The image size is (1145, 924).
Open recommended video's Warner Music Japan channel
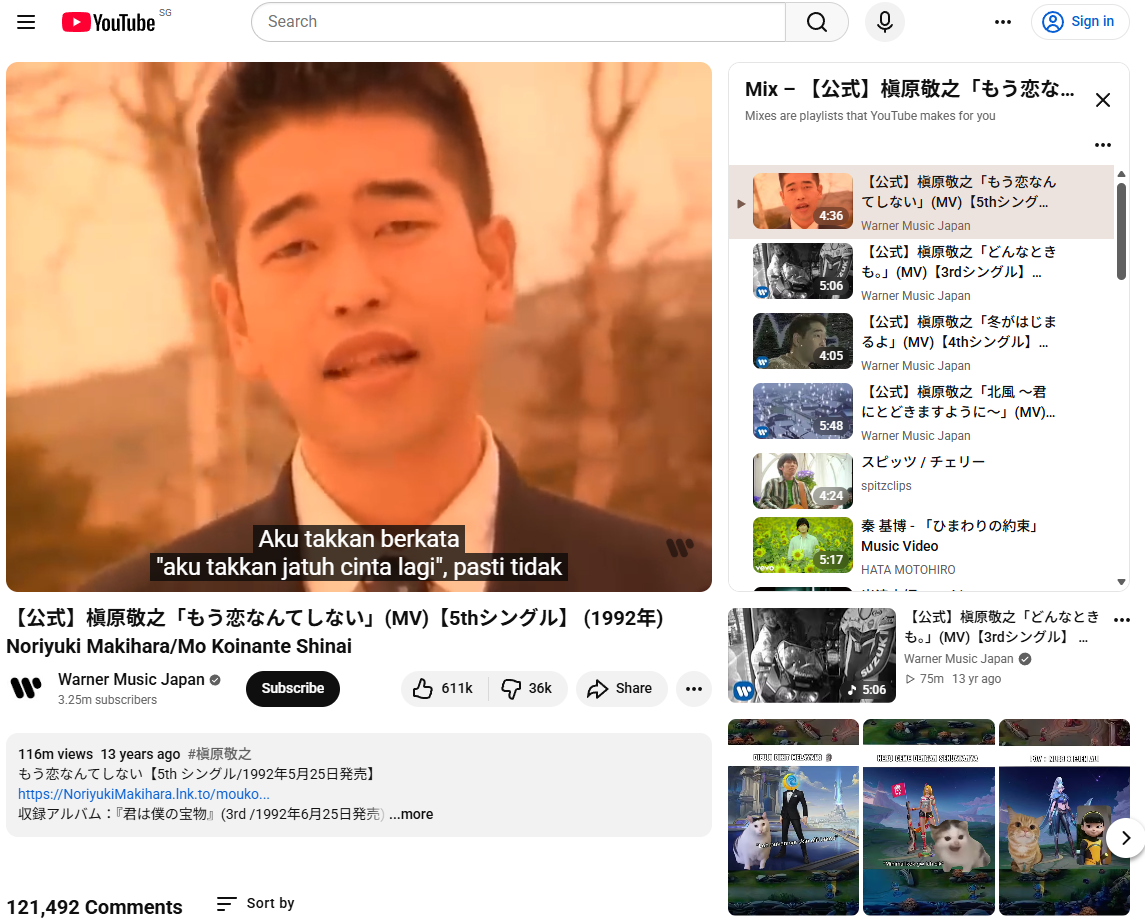[x=959, y=659]
